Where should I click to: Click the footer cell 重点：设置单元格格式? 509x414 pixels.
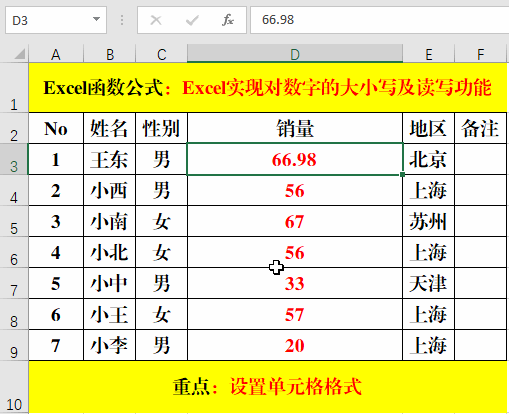tap(268, 387)
